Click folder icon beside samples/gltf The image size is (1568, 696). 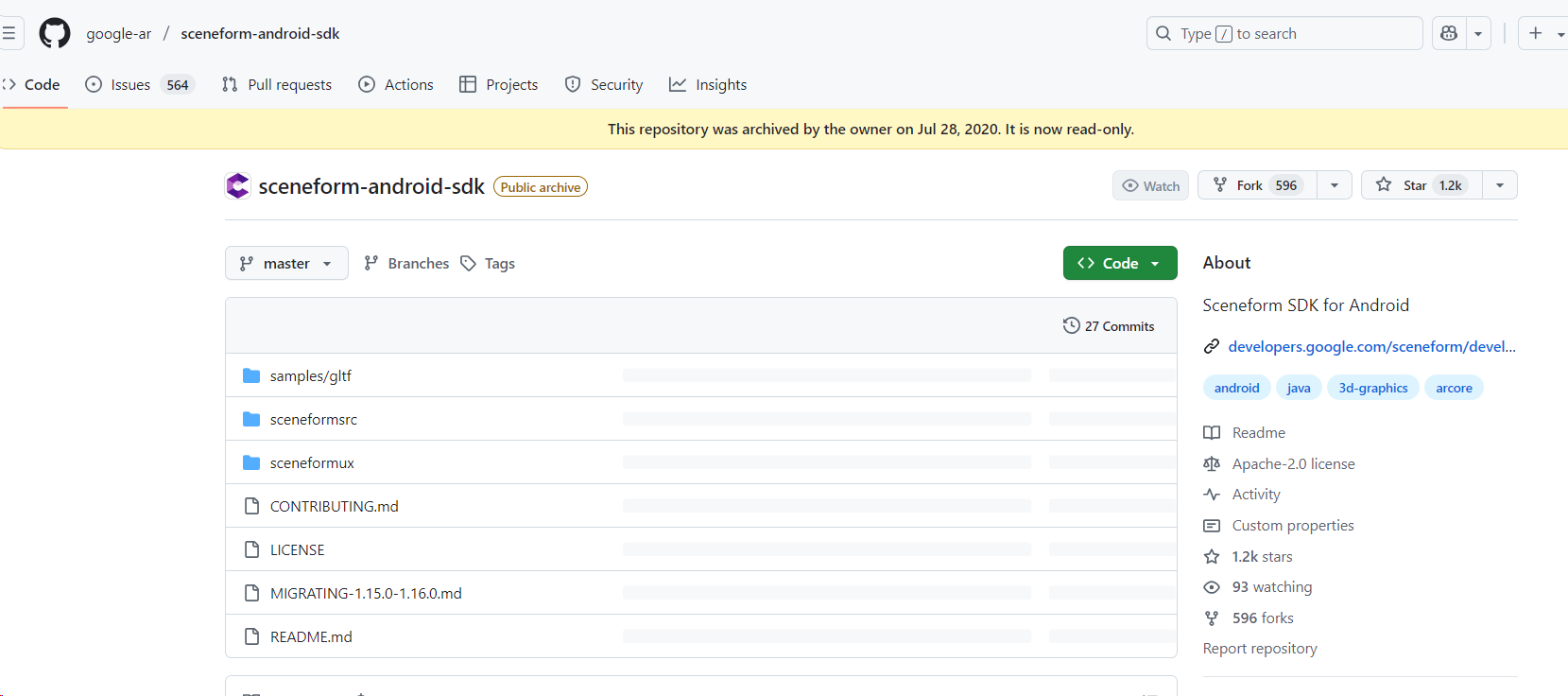point(251,375)
